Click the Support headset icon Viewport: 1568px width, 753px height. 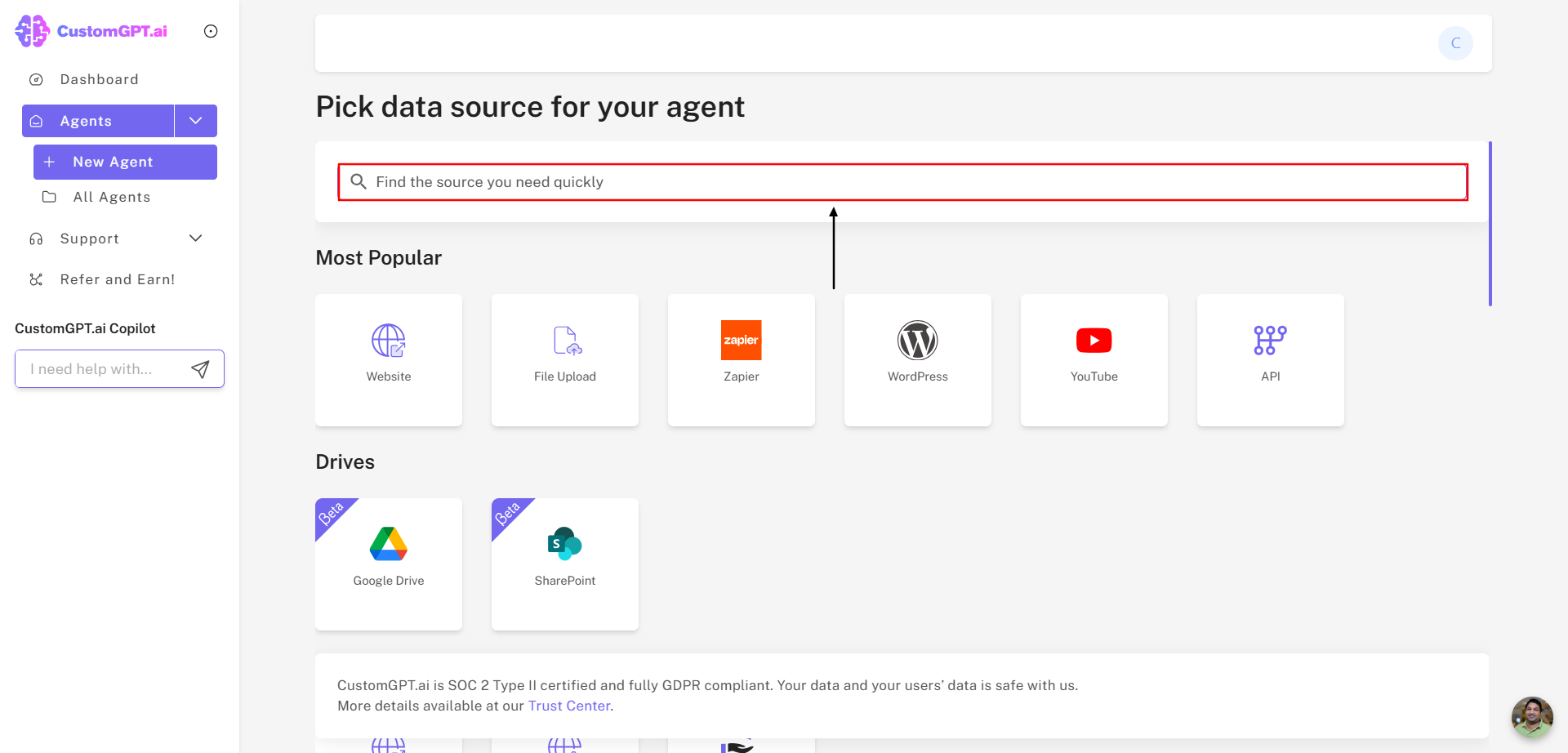coord(36,238)
